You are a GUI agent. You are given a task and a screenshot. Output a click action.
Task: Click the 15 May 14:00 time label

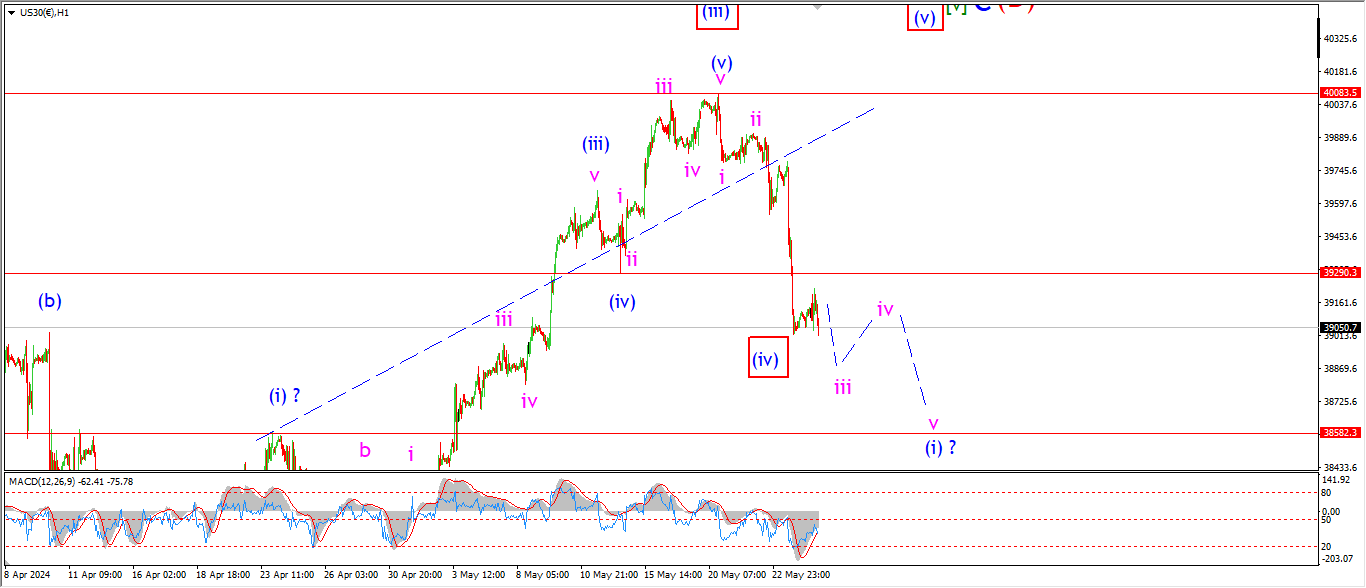tap(672, 576)
